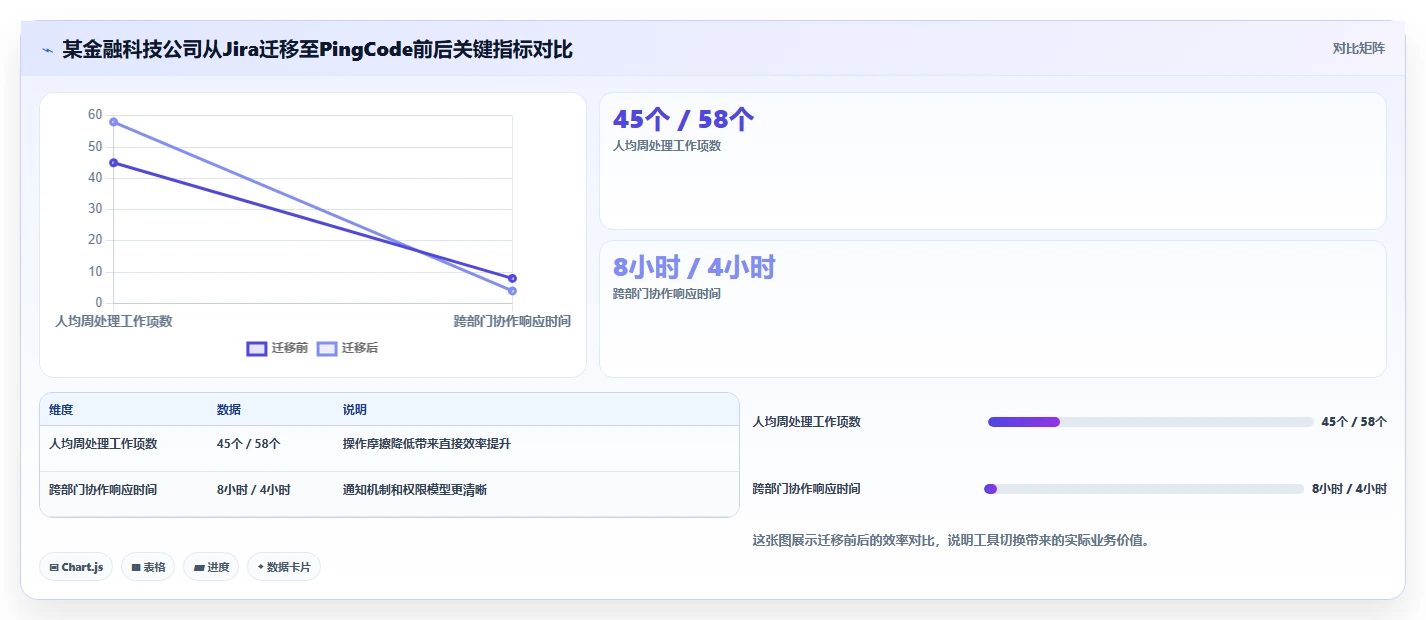Click the 跨部门协作响应时间 progress row label
Screen dimensions: 1426x620
(807, 489)
